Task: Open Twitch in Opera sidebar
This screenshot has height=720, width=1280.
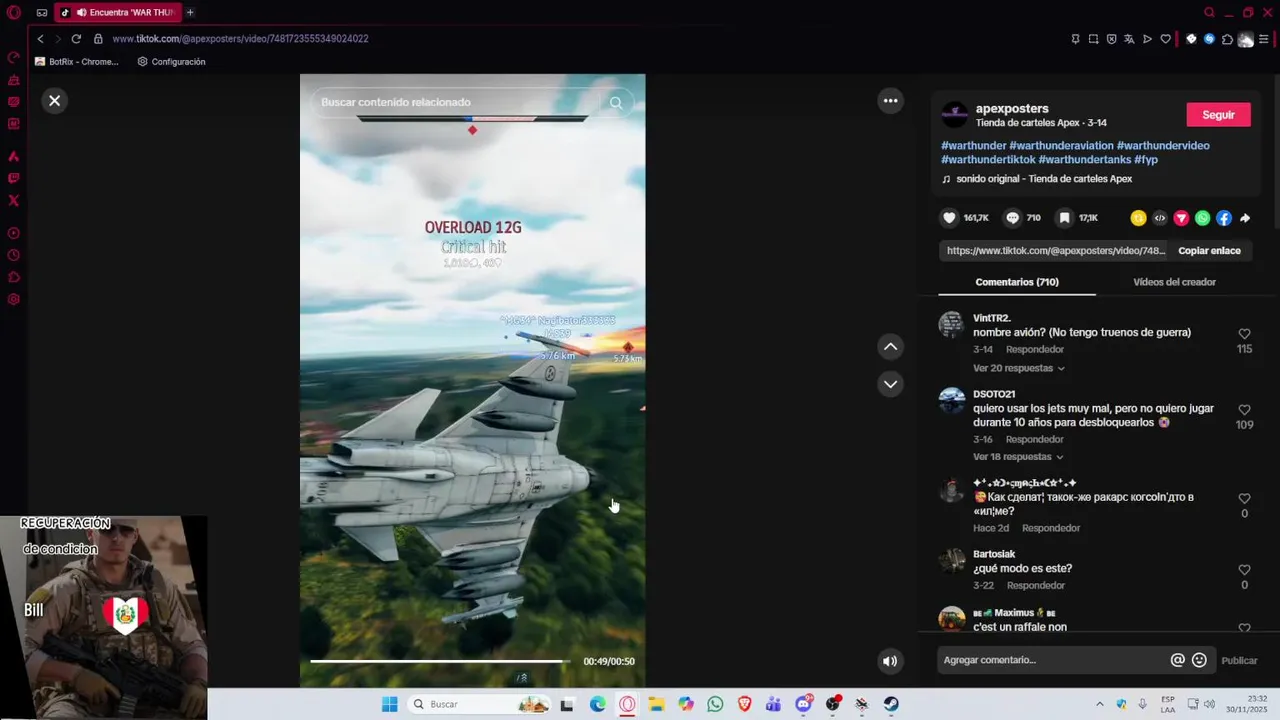Action: tap(14, 178)
